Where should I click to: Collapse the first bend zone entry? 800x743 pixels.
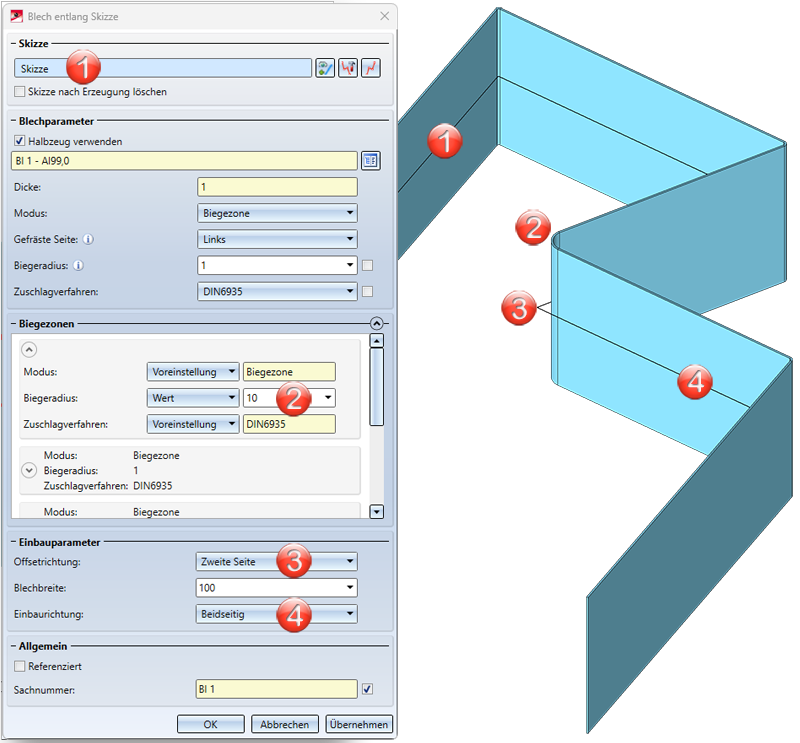pos(29,350)
